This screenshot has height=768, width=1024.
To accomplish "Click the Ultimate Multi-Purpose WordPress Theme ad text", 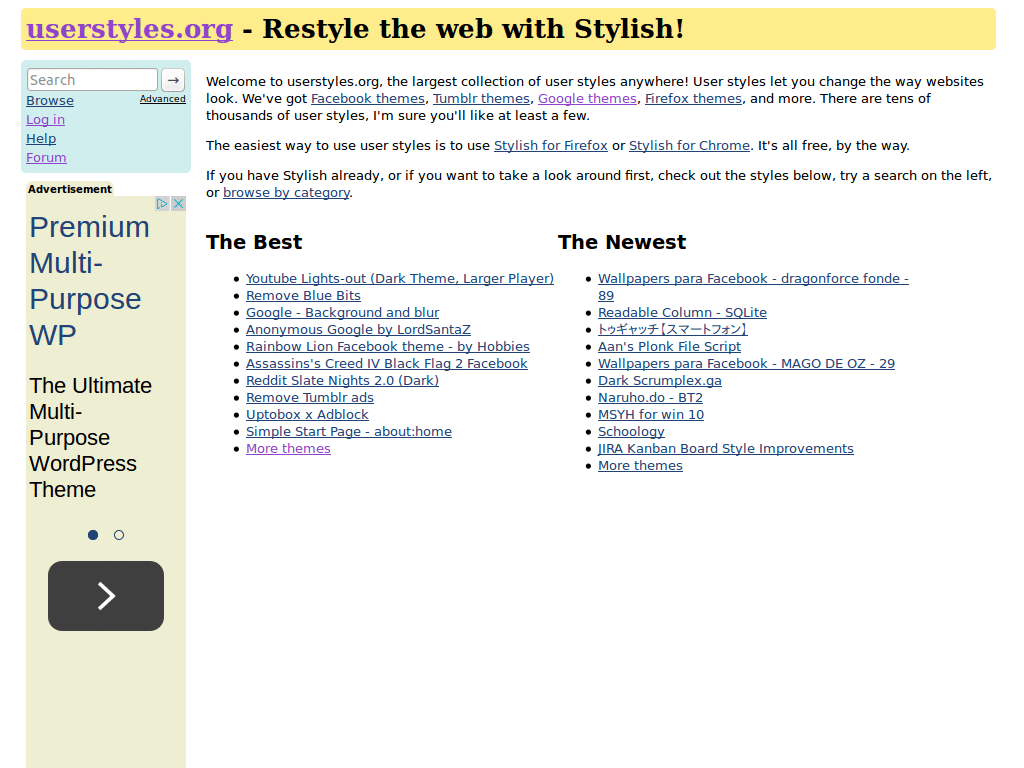I will click(90, 438).
